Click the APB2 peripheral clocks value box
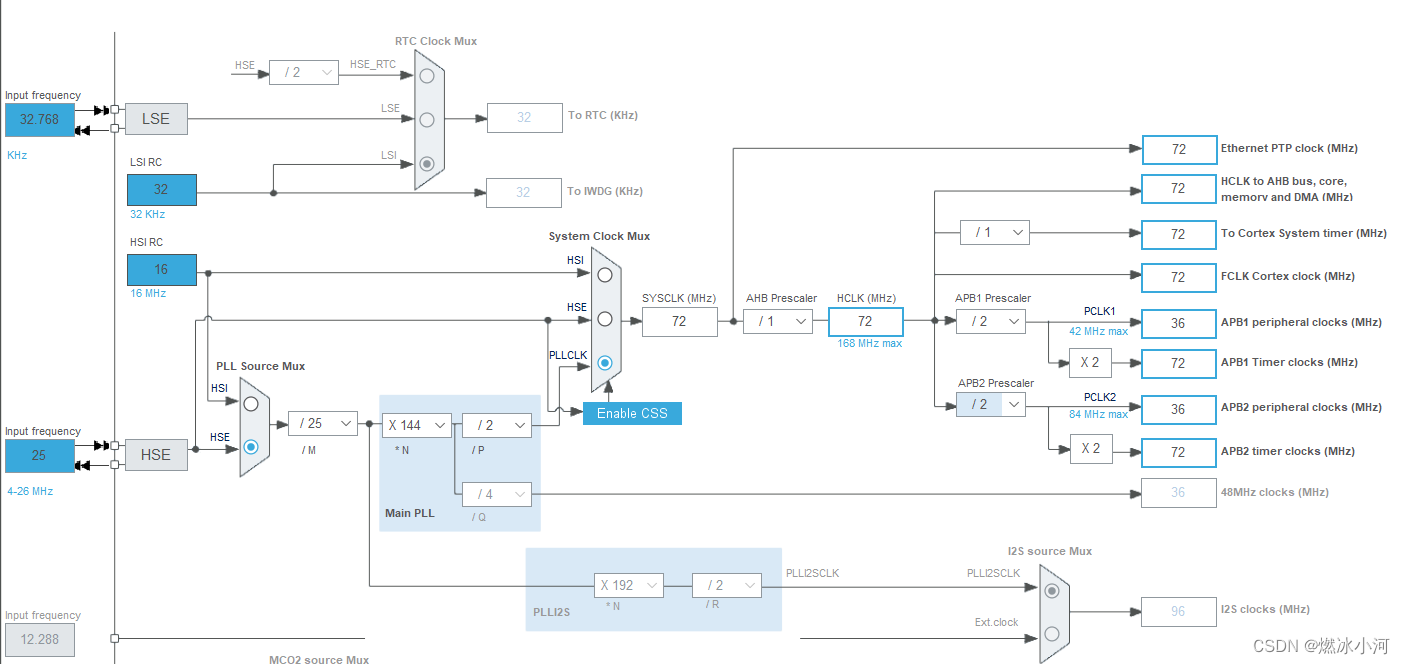The image size is (1405, 664). (1179, 409)
